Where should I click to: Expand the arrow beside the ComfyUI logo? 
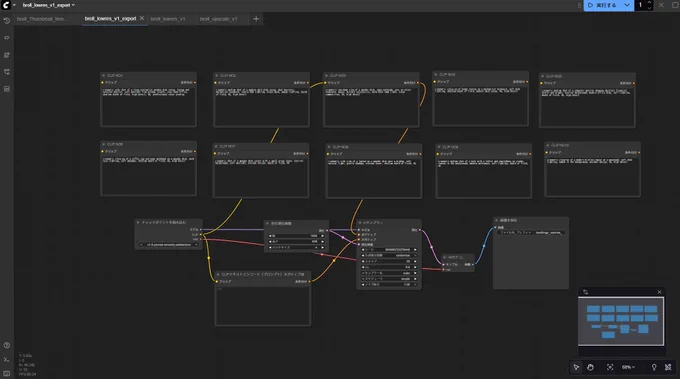tap(14, 5)
